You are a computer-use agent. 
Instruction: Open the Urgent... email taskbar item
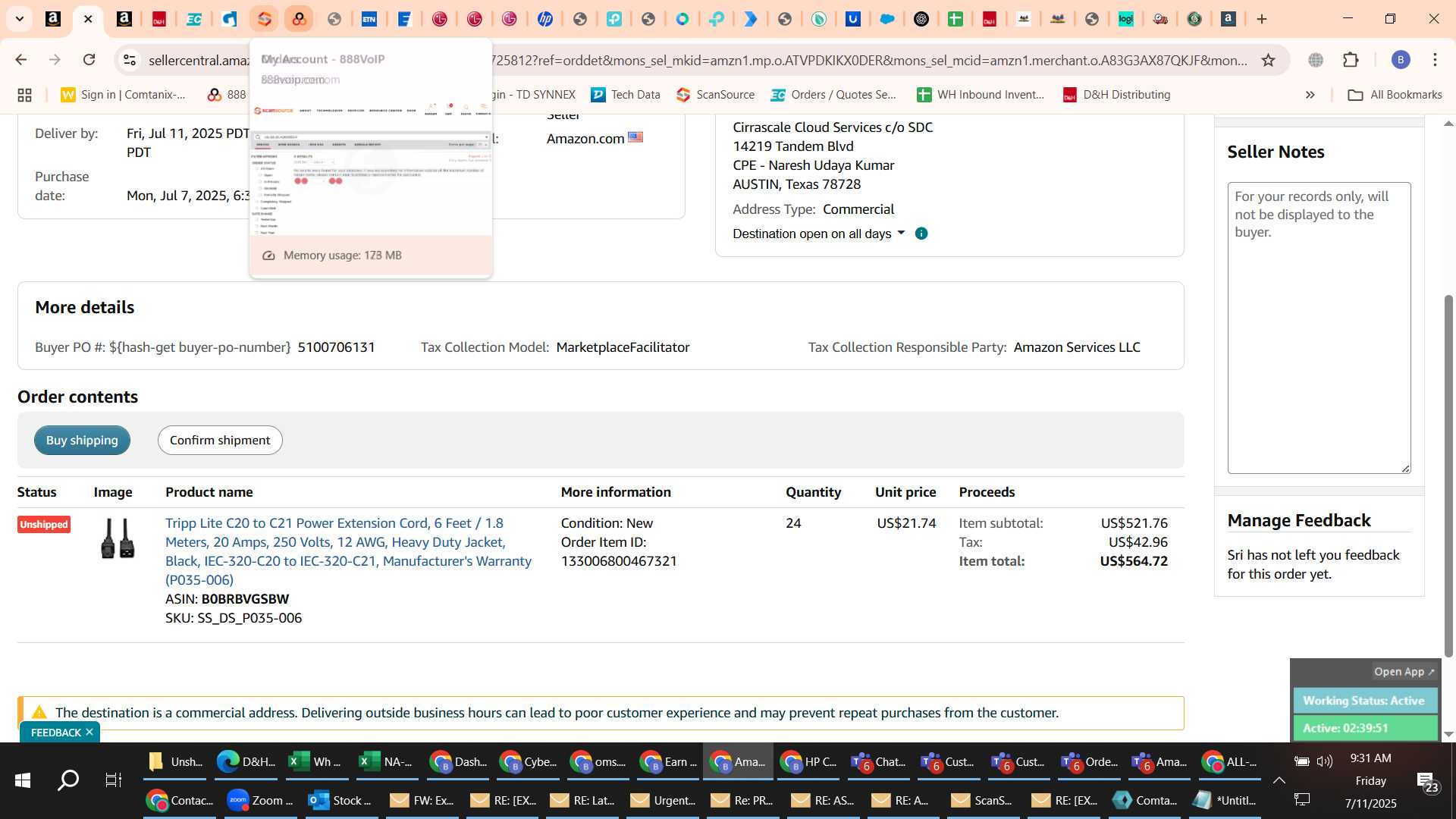(x=663, y=801)
